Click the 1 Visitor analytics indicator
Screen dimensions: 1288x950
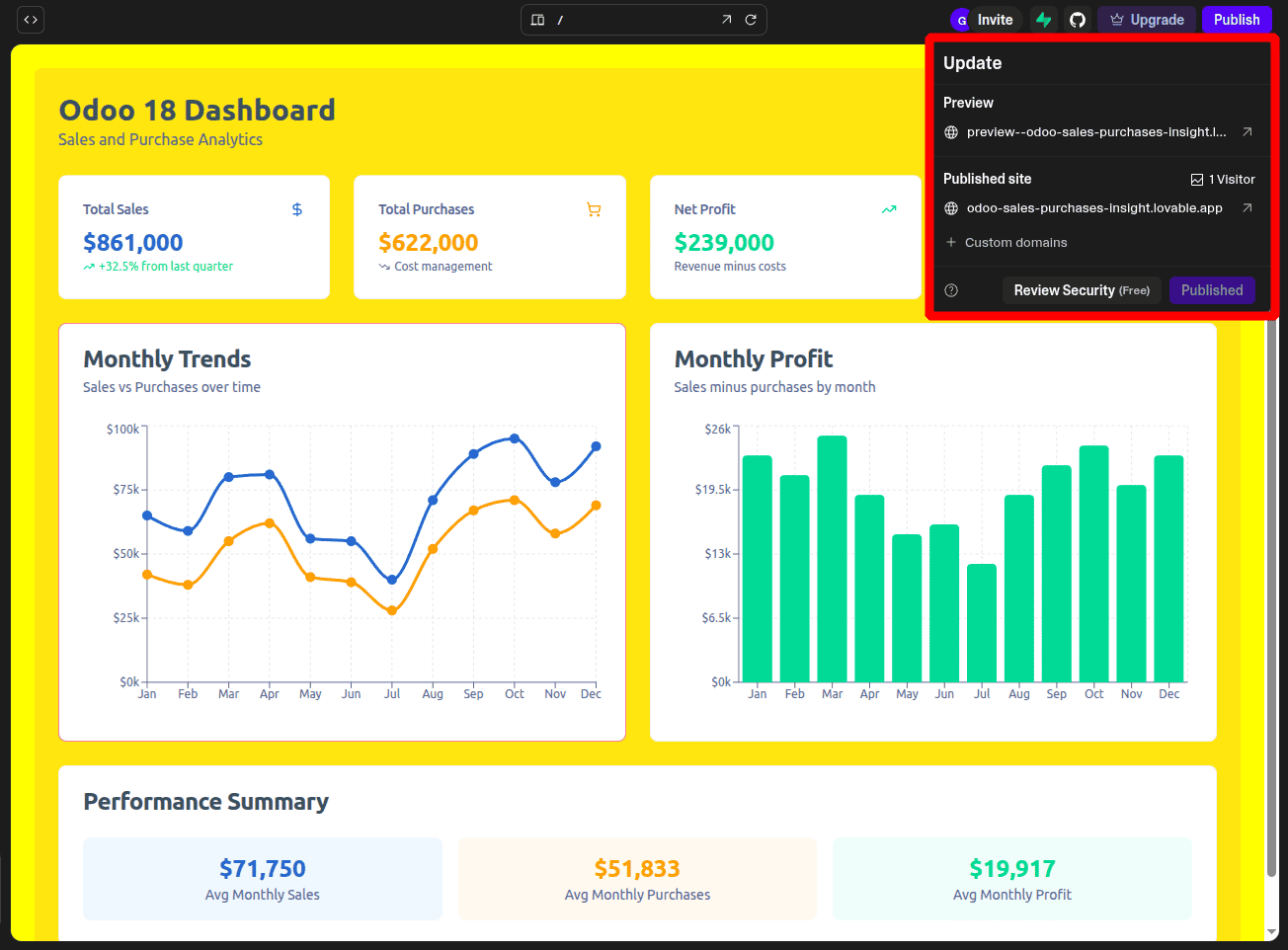[x=1223, y=180]
